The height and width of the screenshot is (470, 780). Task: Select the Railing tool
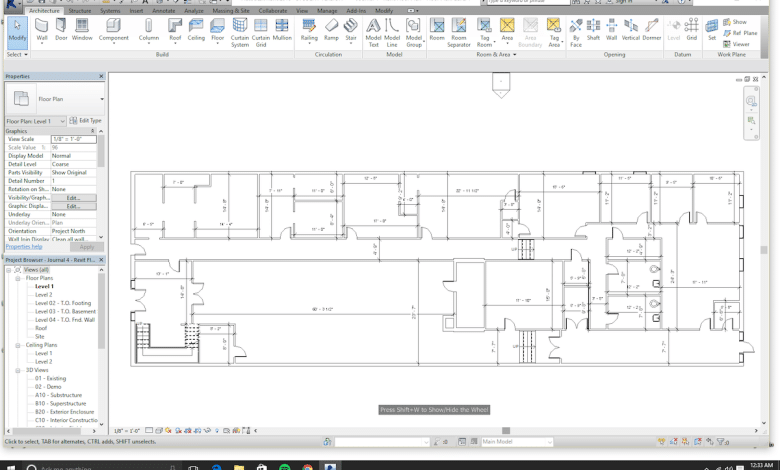309,30
